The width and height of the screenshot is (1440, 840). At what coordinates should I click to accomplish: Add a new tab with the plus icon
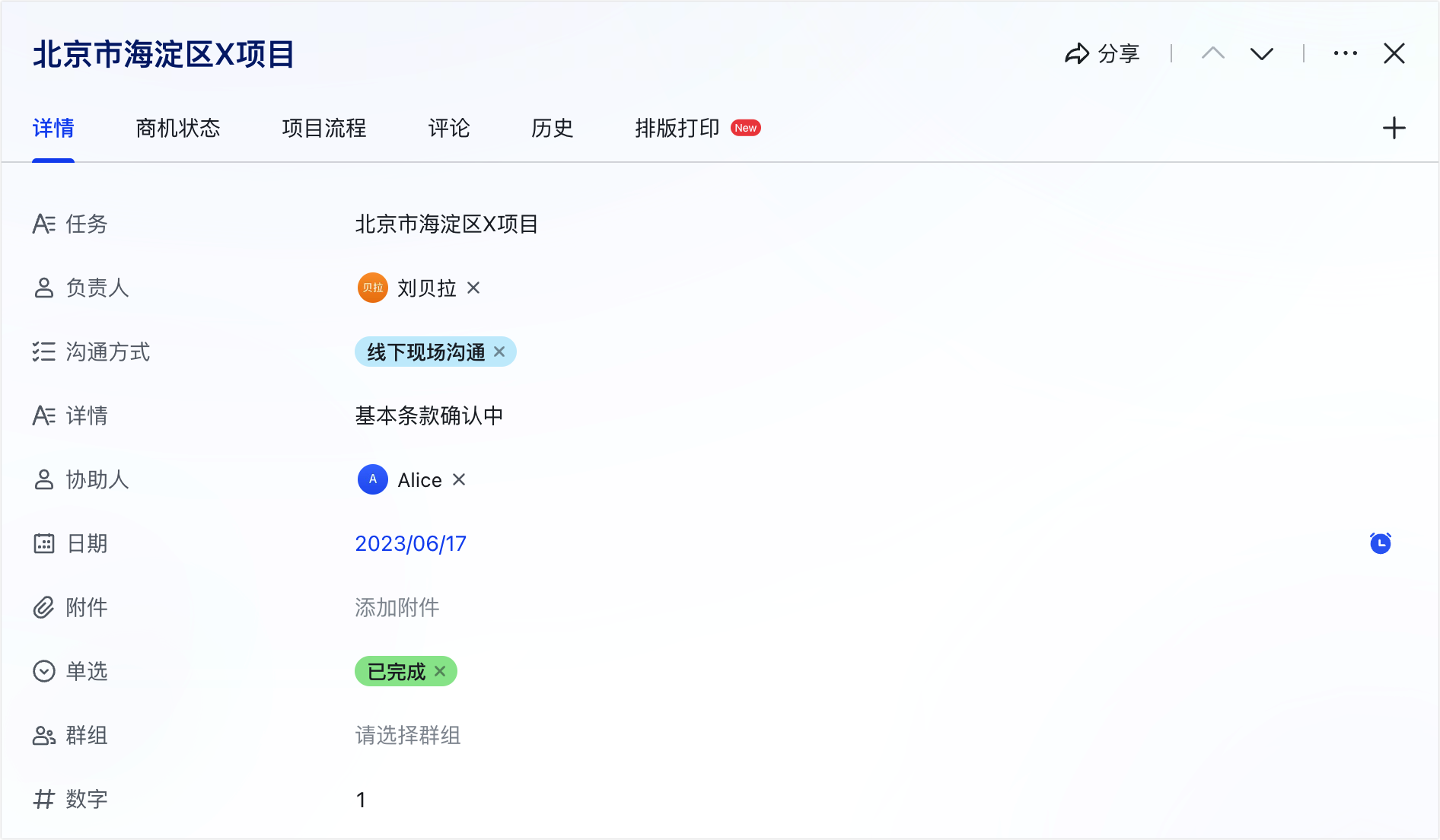point(1394,128)
